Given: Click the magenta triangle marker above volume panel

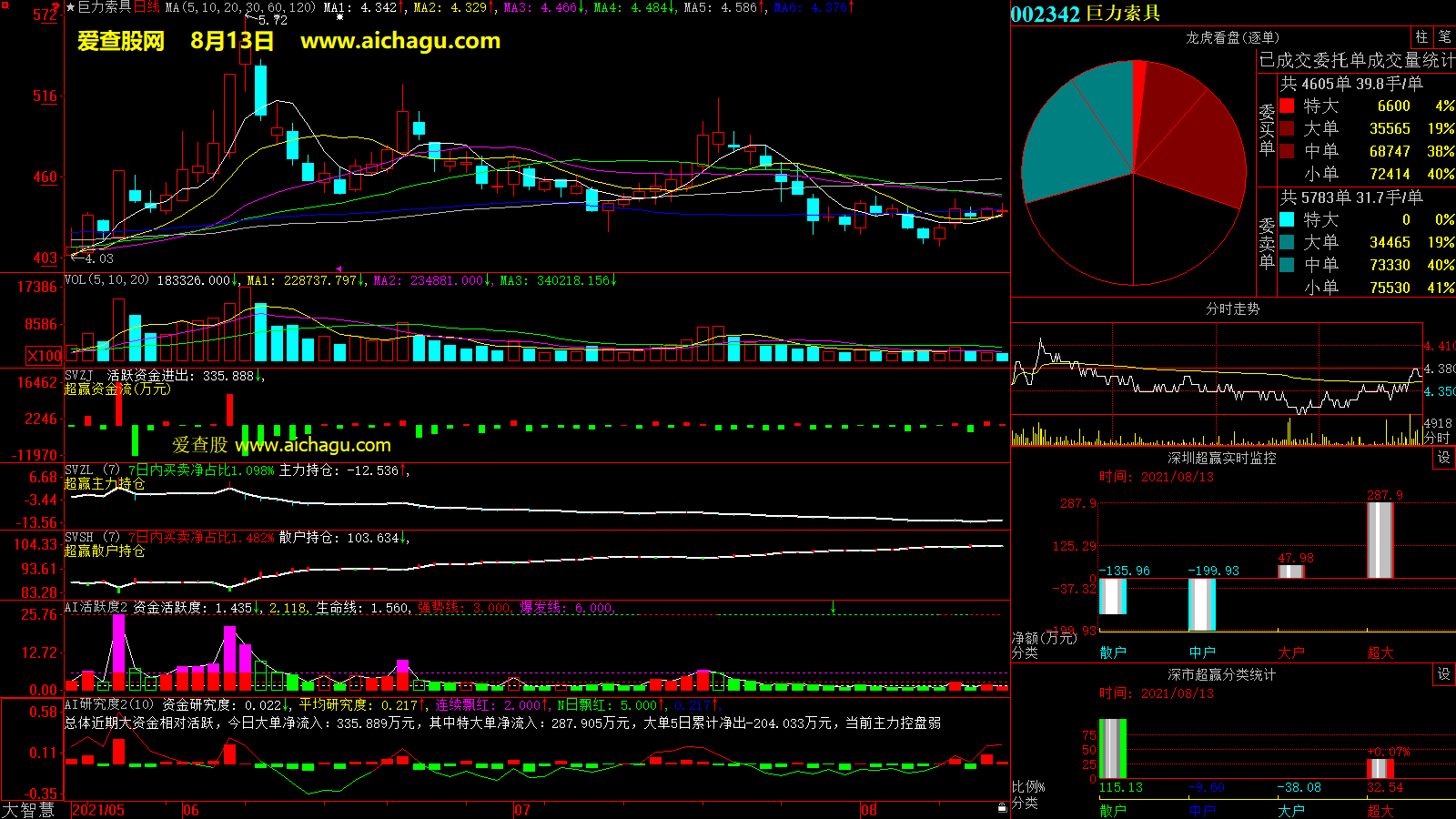Looking at the screenshot, I should 339,269.
